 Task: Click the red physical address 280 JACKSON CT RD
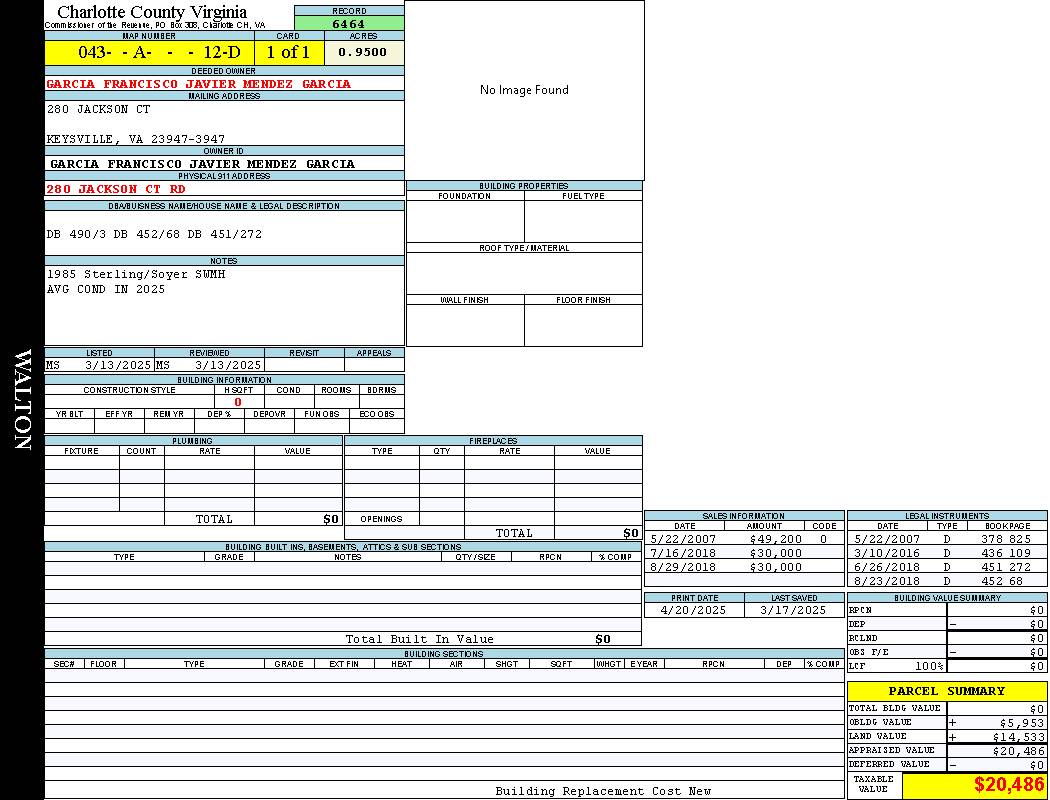[116, 189]
